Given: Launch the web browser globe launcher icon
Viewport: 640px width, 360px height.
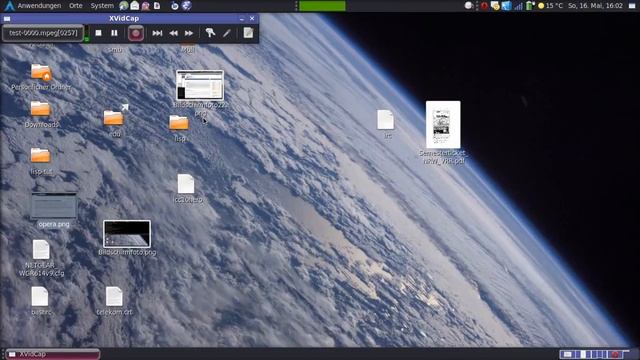Looking at the screenshot, I should (123, 6).
